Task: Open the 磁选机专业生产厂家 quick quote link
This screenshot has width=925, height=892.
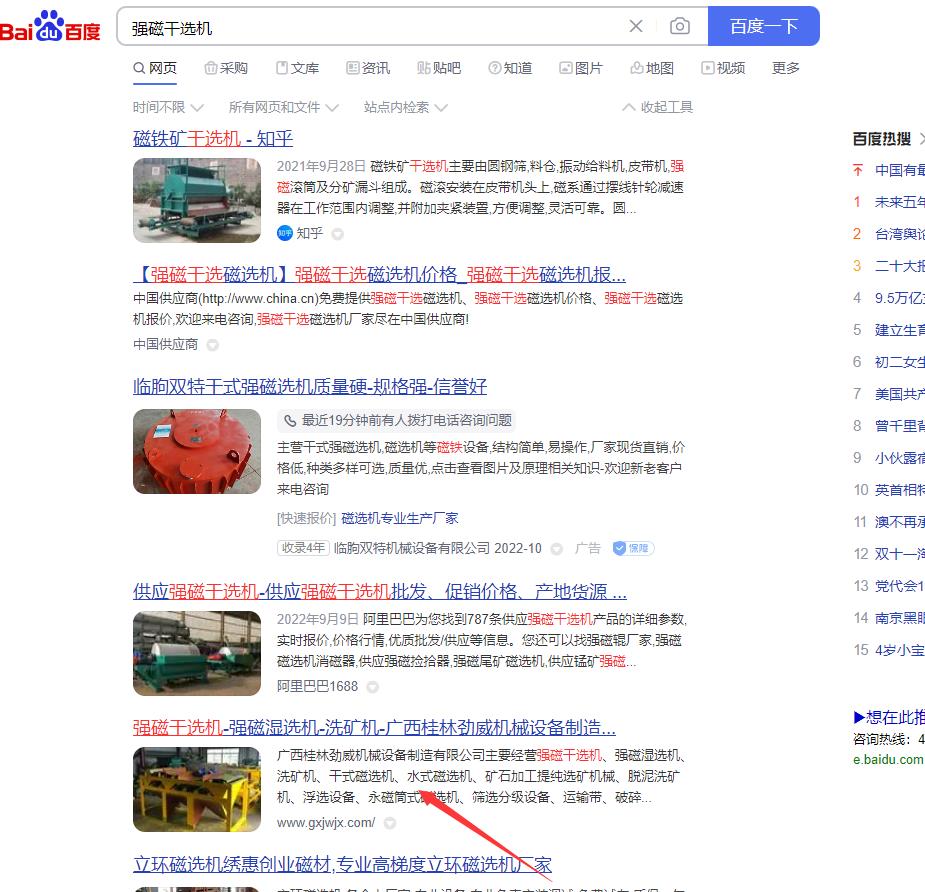Action: (399, 519)
